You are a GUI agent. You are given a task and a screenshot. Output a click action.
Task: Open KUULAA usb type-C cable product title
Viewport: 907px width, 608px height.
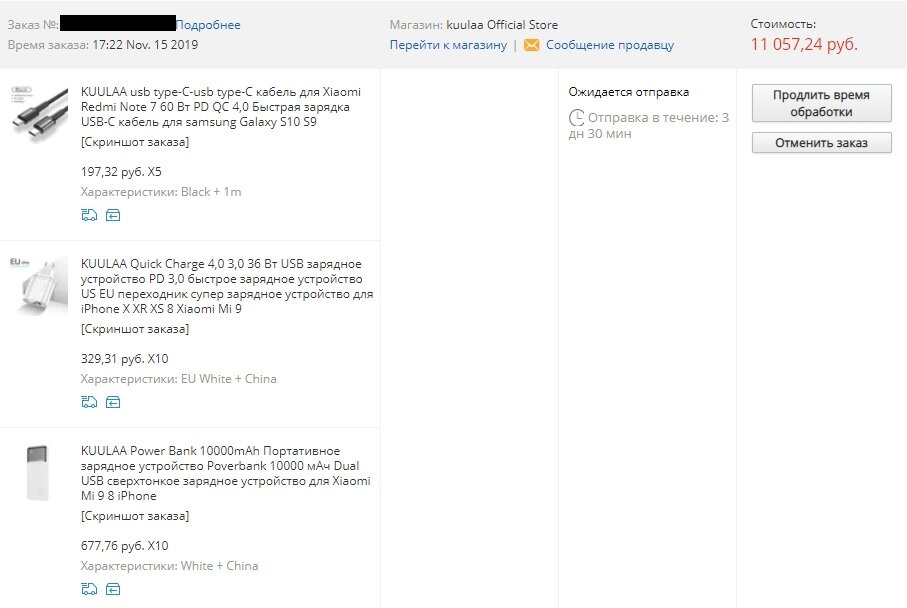[221, 107]
